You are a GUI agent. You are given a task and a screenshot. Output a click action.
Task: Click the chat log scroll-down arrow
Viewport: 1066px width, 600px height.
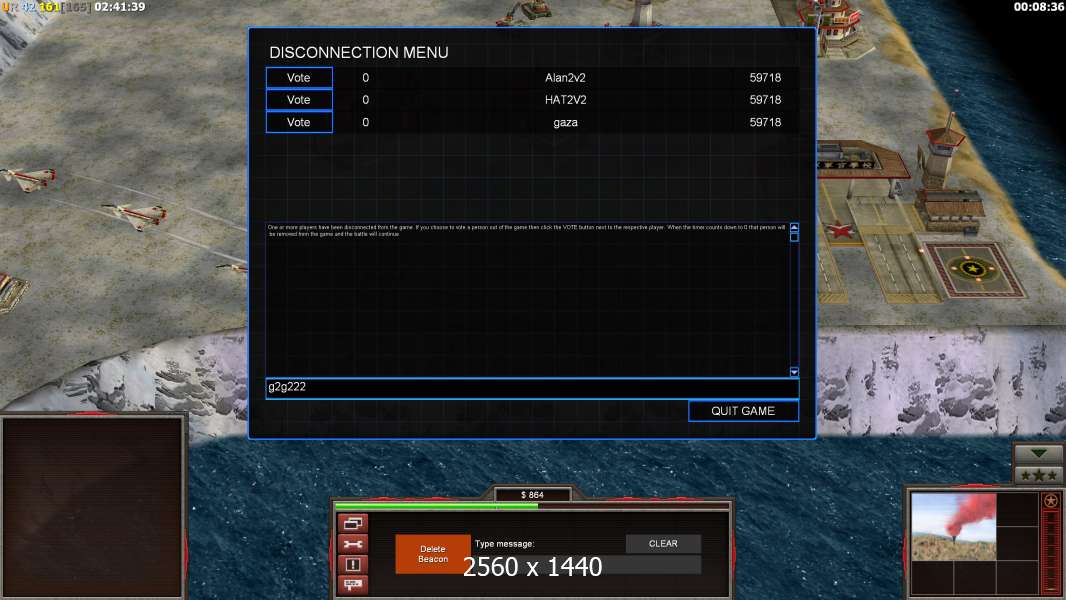794,372
